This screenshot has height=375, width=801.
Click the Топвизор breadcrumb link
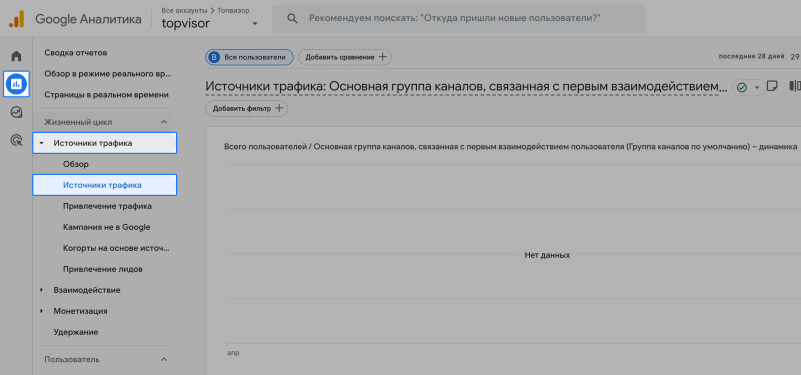tap(232, 10)
